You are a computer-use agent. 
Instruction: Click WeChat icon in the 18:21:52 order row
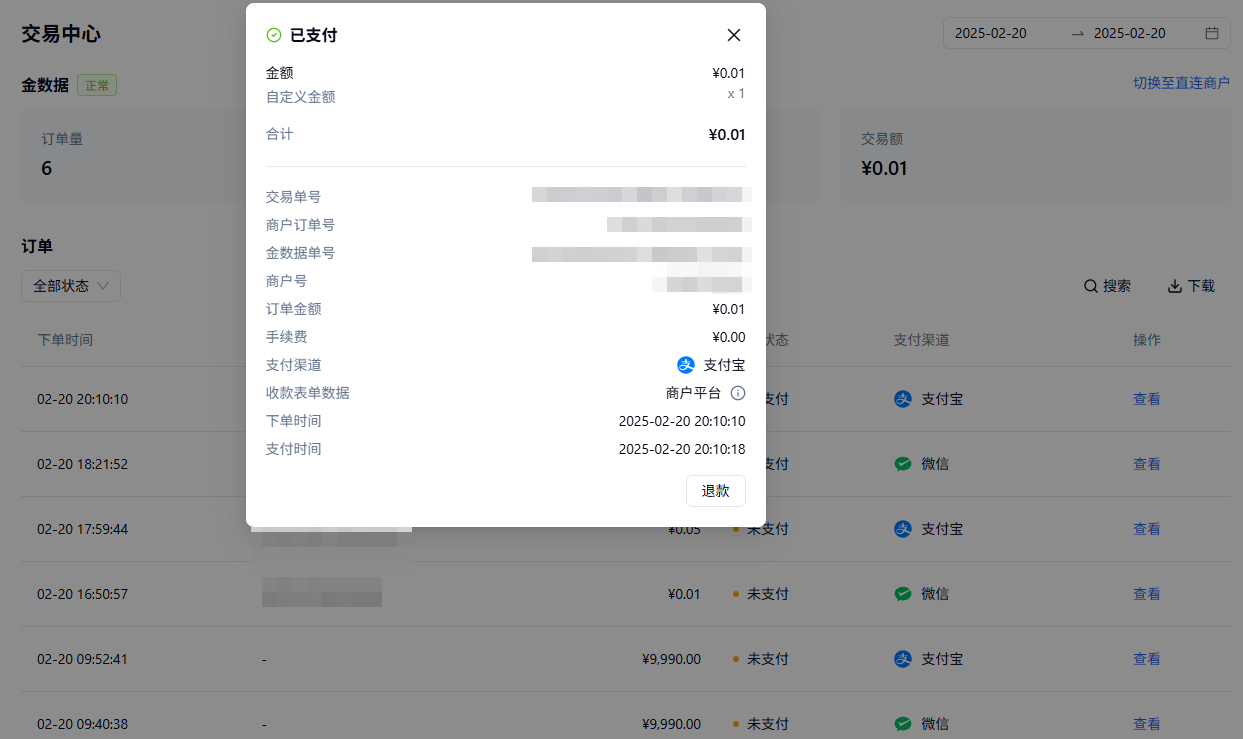click(x=903, y=464)
